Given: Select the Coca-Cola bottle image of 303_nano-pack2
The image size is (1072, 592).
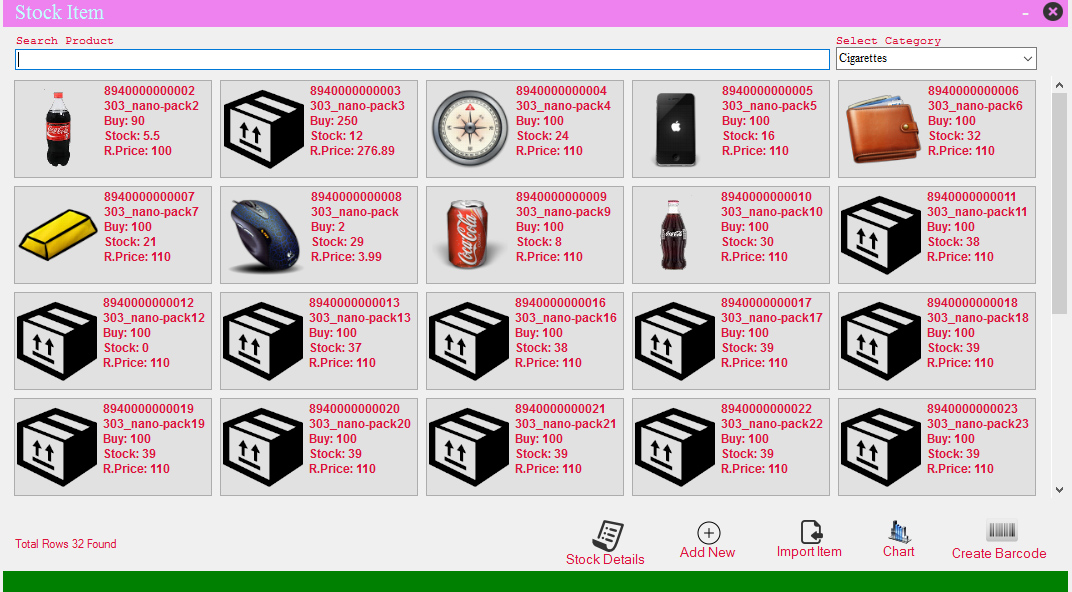Looking at the screenshot, I should pos(59,129).
